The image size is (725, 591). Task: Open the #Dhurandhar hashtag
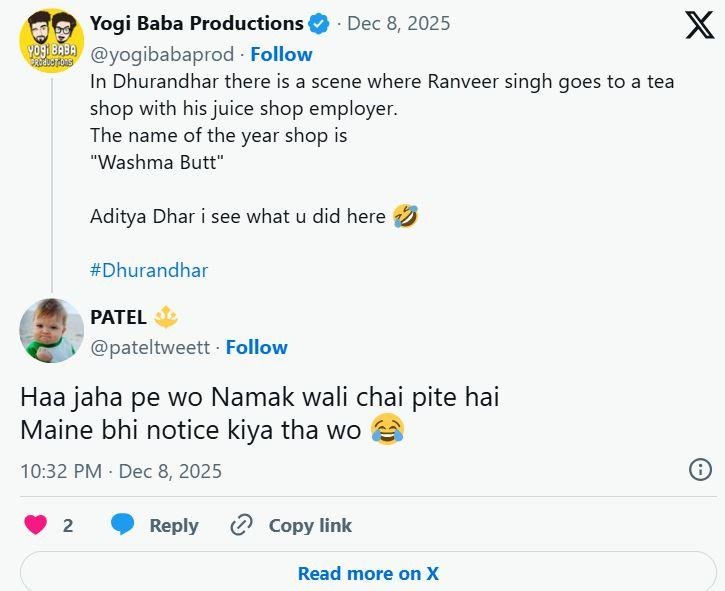tap(149, 270)
